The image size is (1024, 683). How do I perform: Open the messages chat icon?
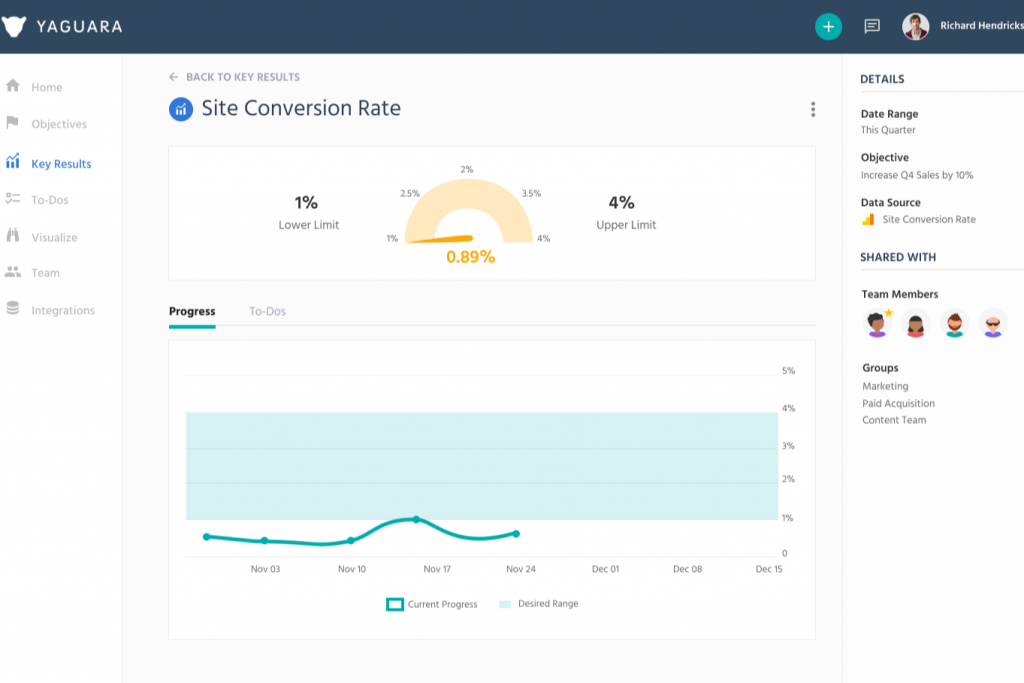point(872,27)
